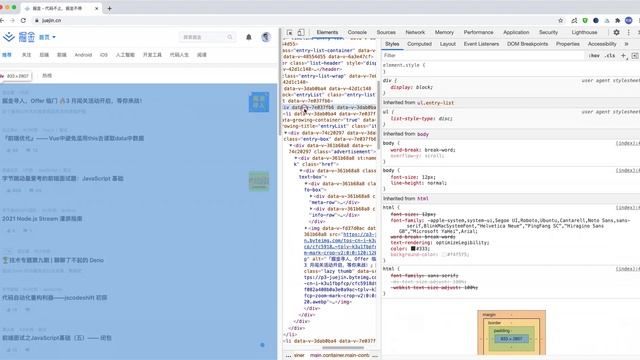Click the breadcrumb overflow ellipsis button

(288, 356)
